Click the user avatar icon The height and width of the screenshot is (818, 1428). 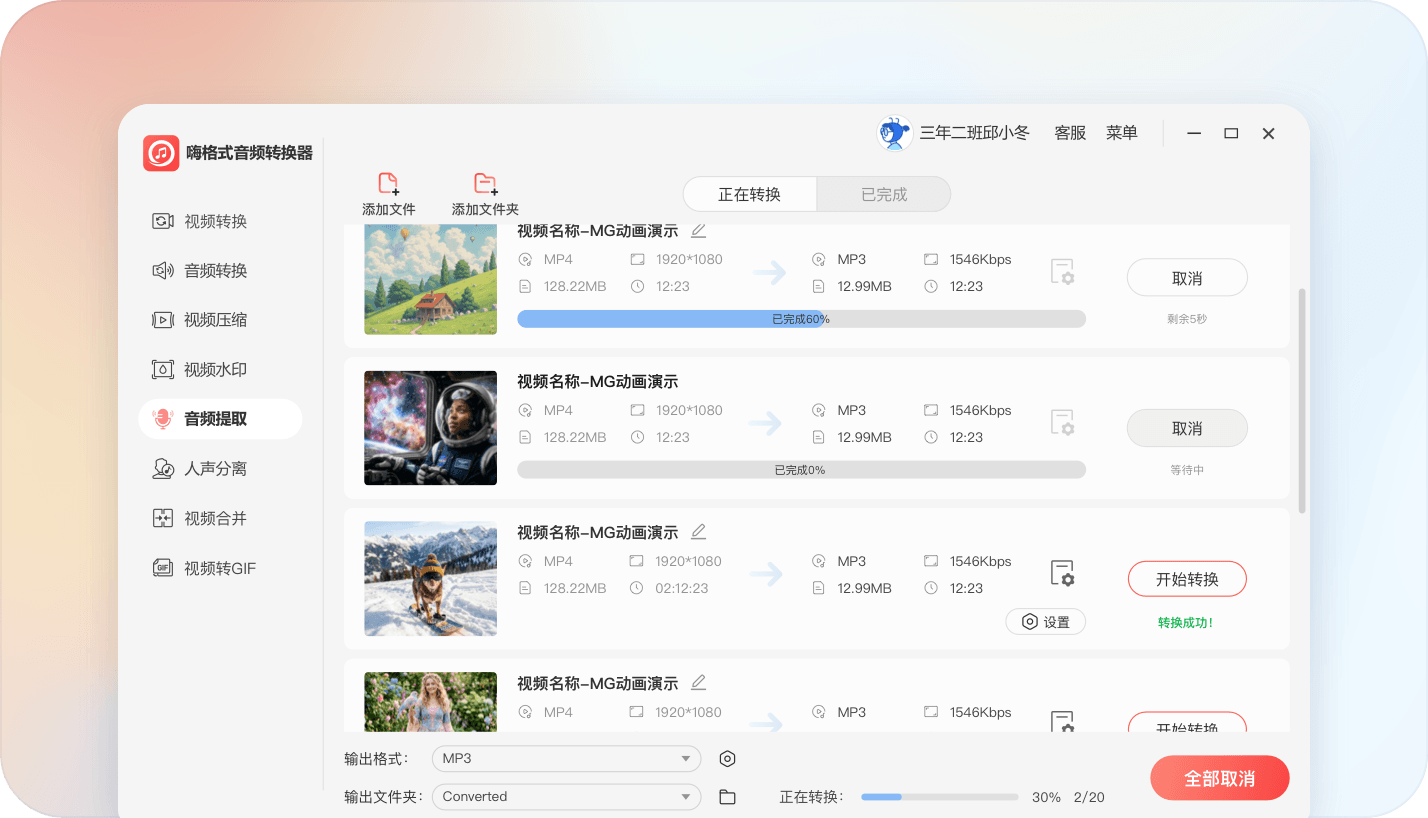point(894,133)
